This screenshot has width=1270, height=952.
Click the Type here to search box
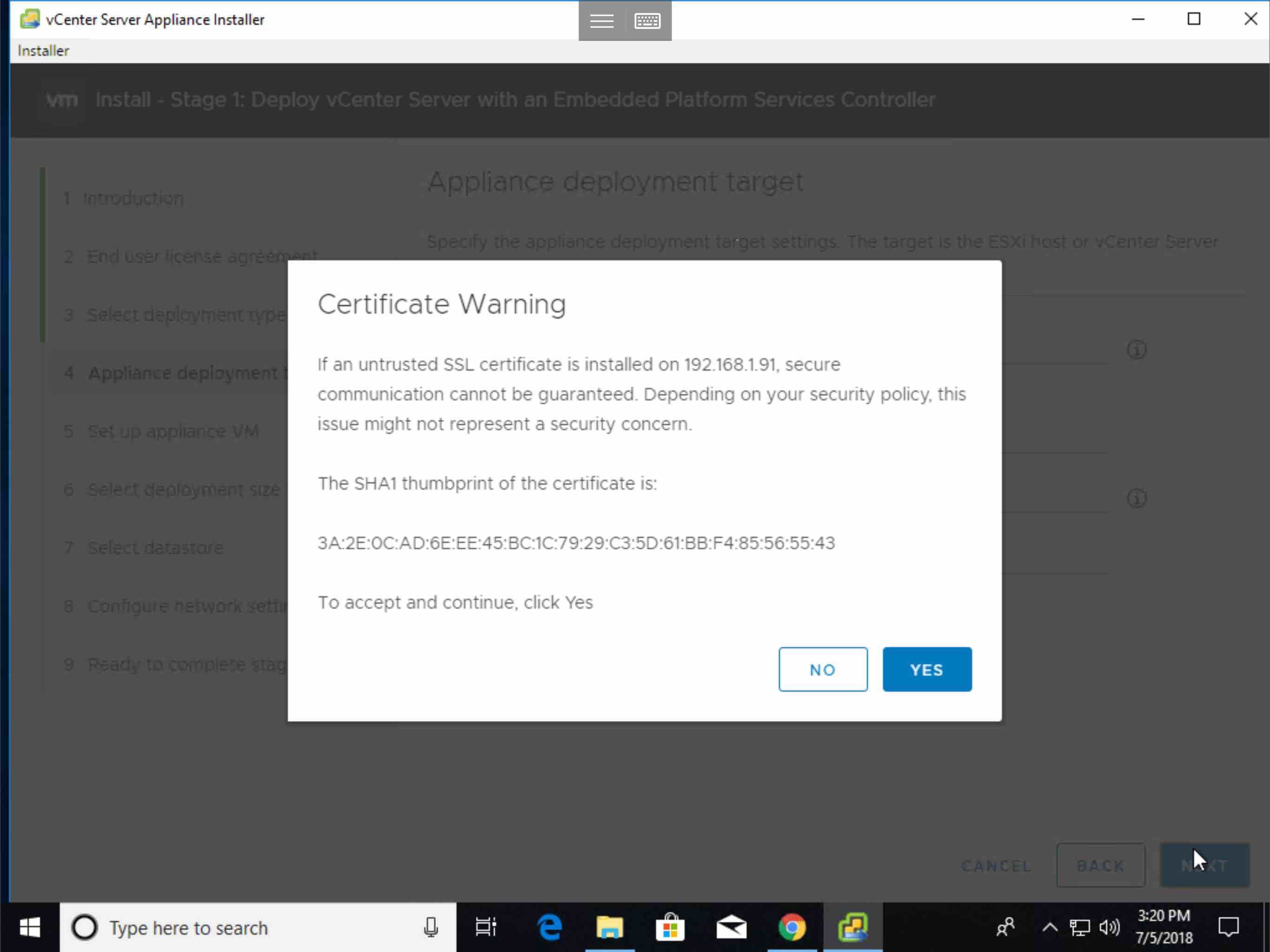[x=258, y=927]
